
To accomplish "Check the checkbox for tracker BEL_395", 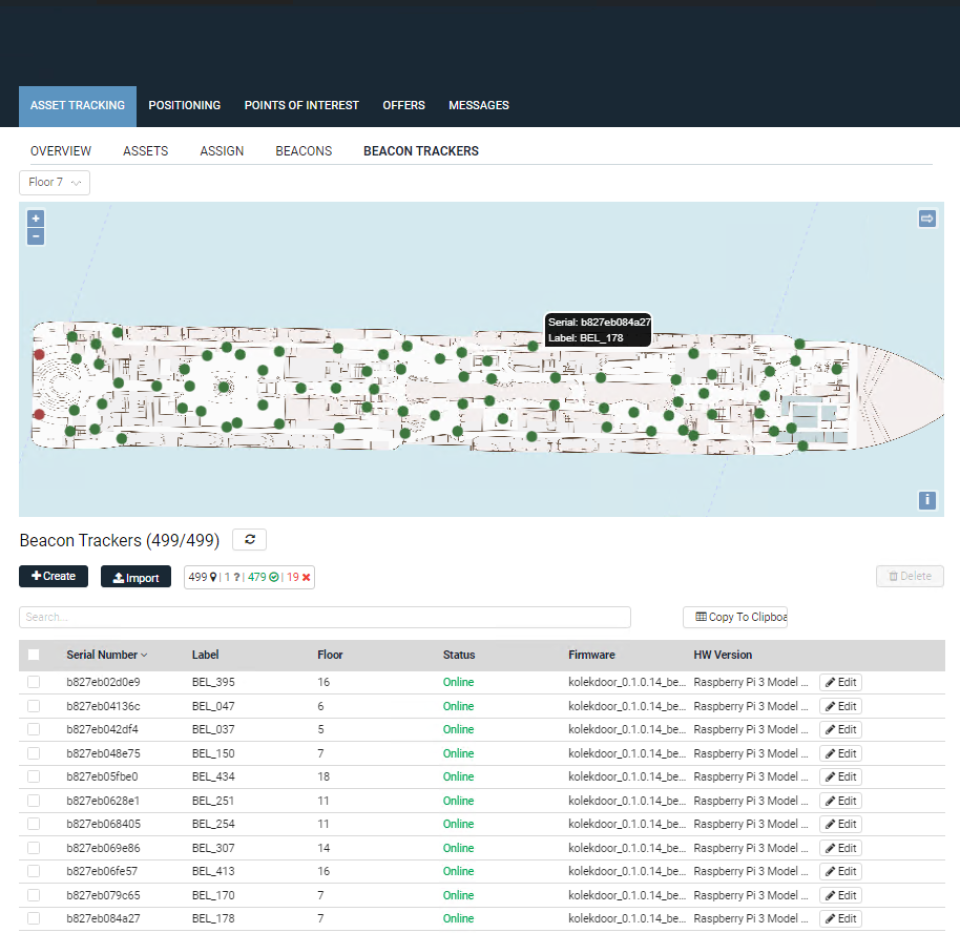I will (33, 682).
